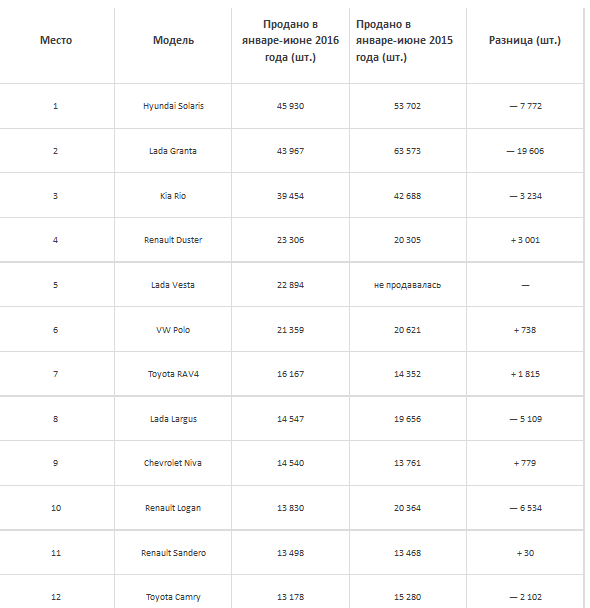Screen dimensions: 590x608
Task: Click the Renault Duster cell
Action: point(173,240)
